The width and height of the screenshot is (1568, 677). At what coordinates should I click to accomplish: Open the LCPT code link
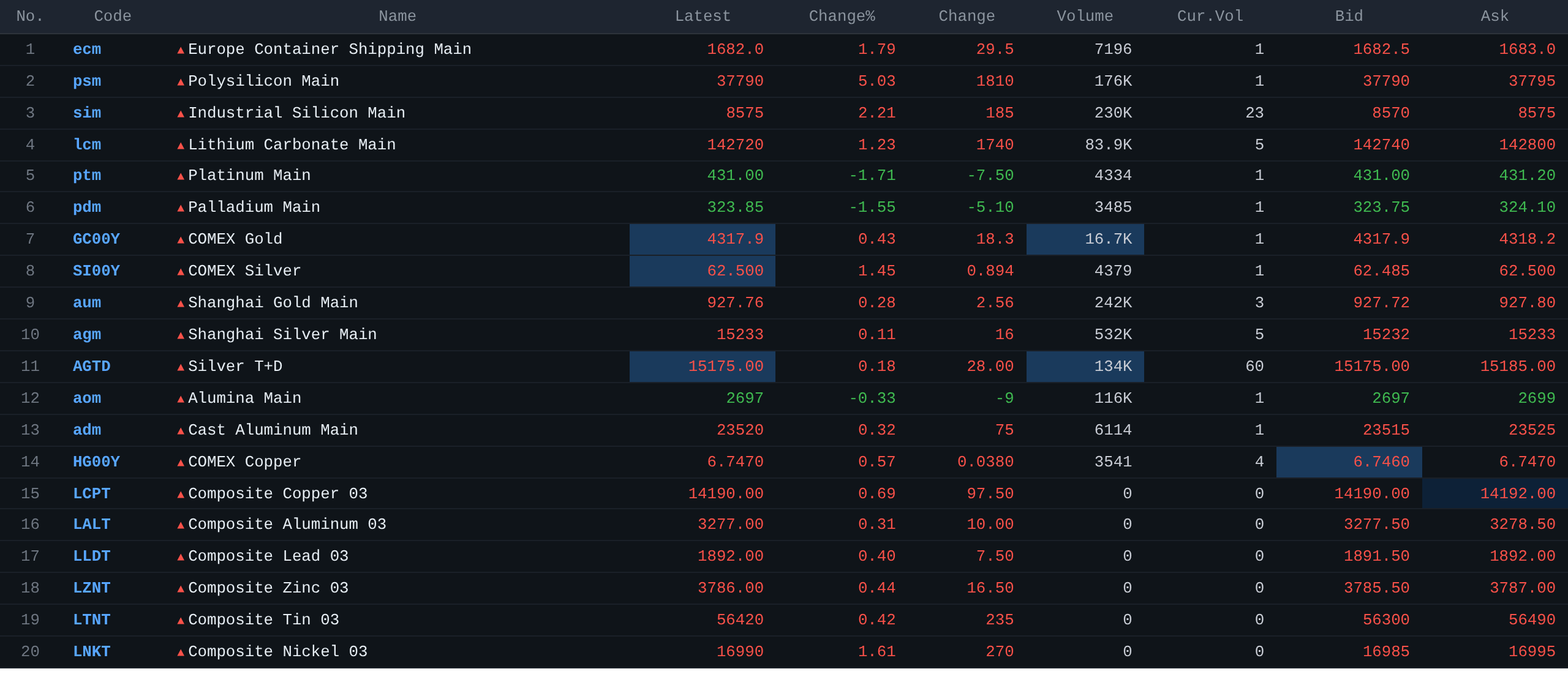(92, 494)
